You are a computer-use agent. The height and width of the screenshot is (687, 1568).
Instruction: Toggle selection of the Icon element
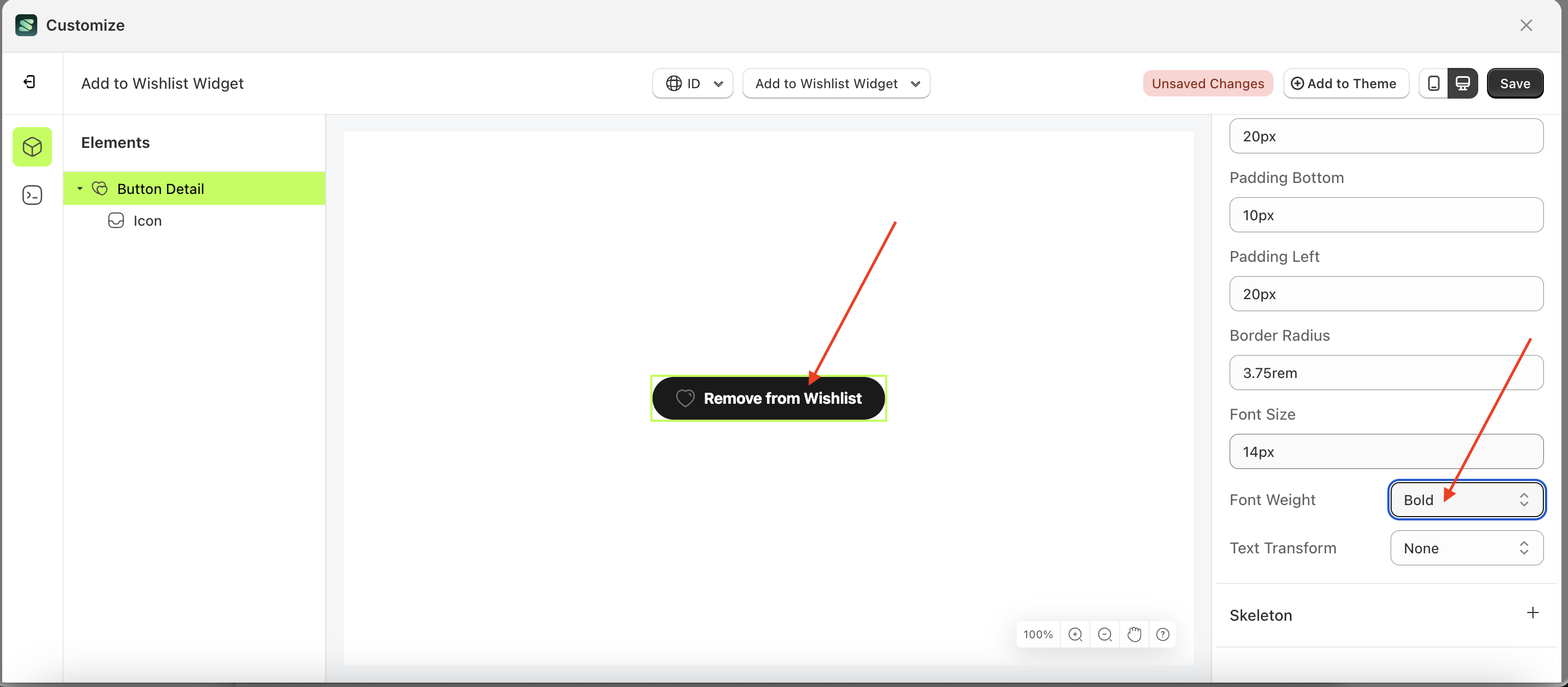pos(148,220)
